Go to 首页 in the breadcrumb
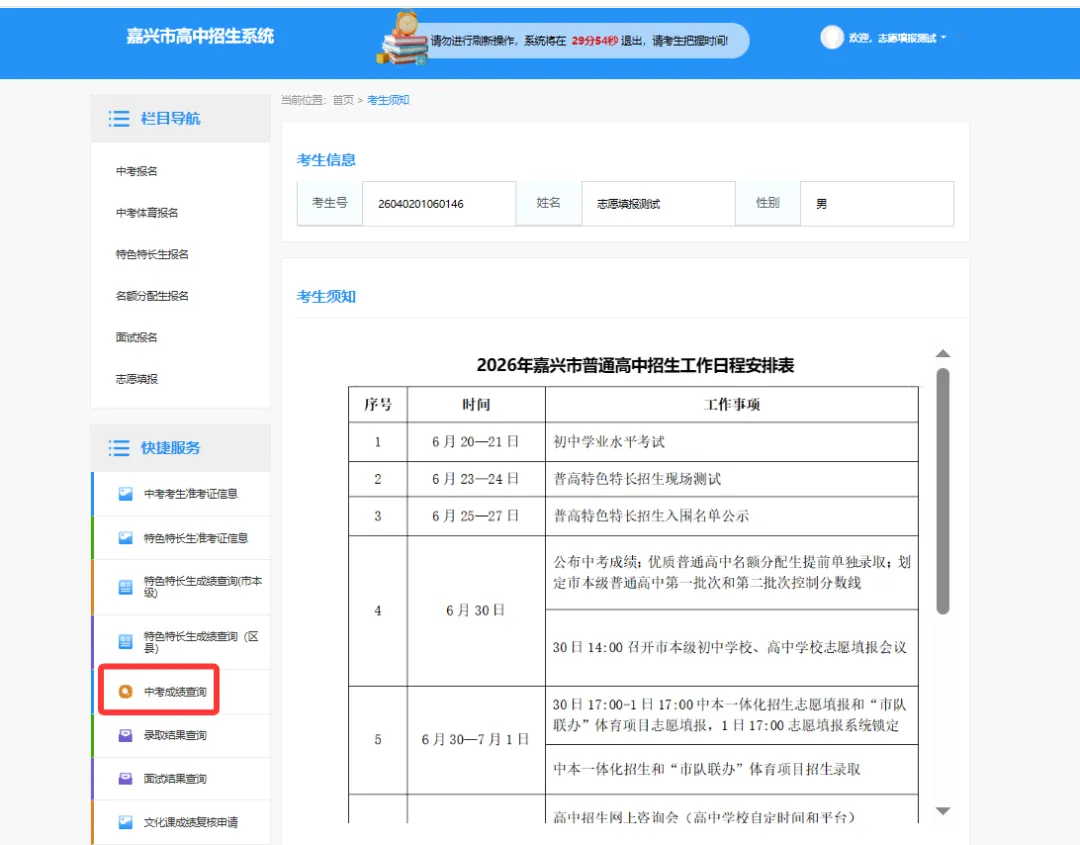Image resolution: width=1080 pixels, height=845 pixels. point(343,101)
